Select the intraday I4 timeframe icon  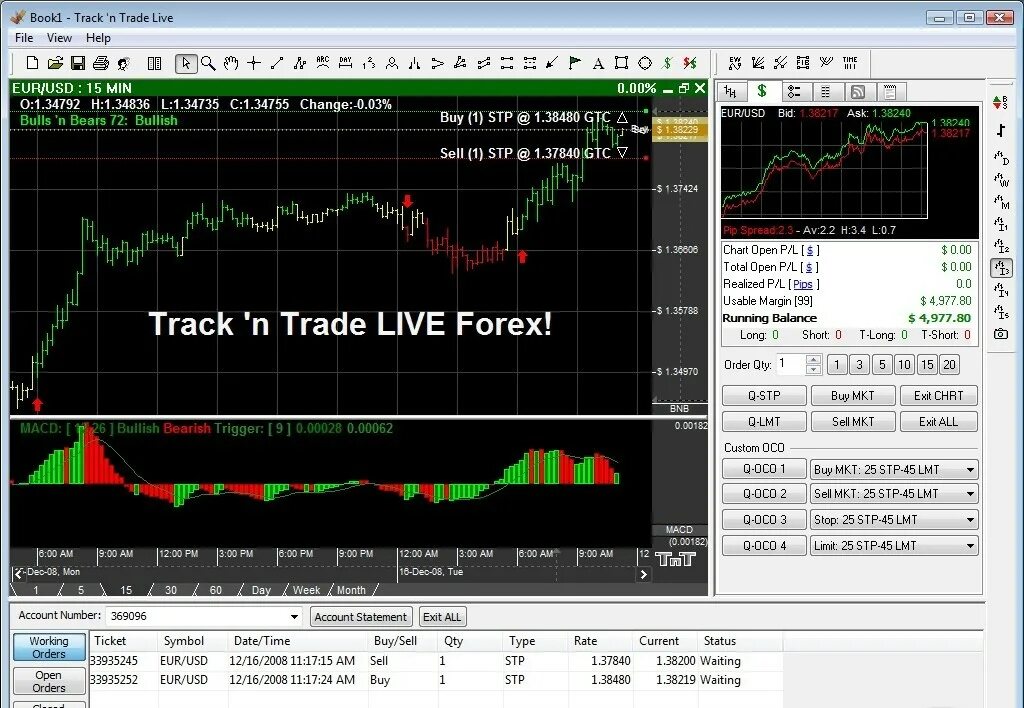tap(1000, 290)
